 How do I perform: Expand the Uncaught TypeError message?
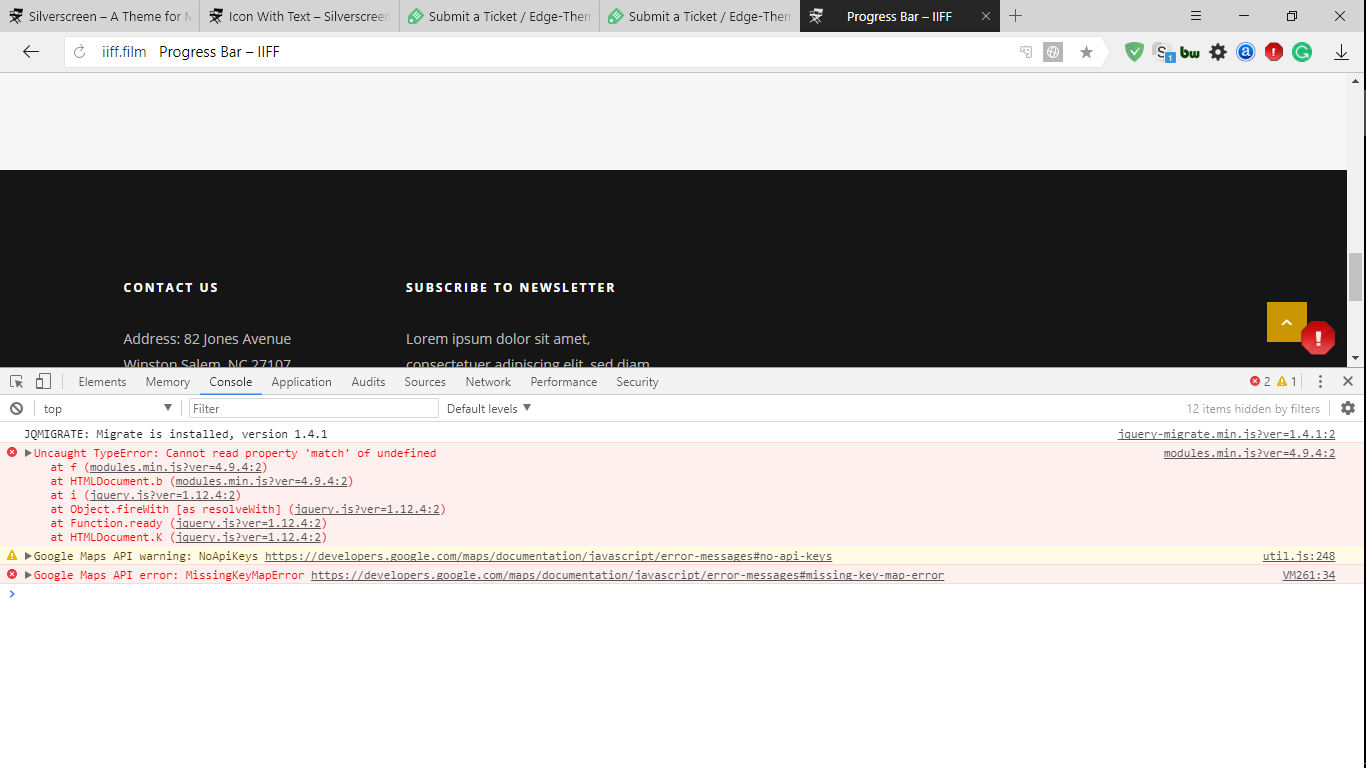tap(29, 453)
